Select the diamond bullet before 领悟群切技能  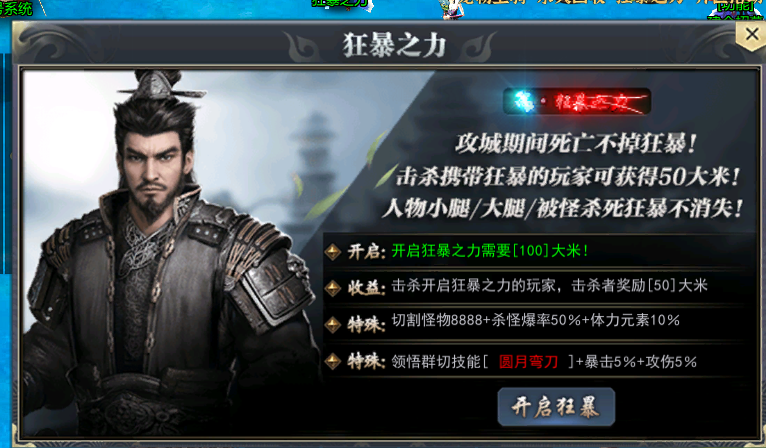point(333,361)
